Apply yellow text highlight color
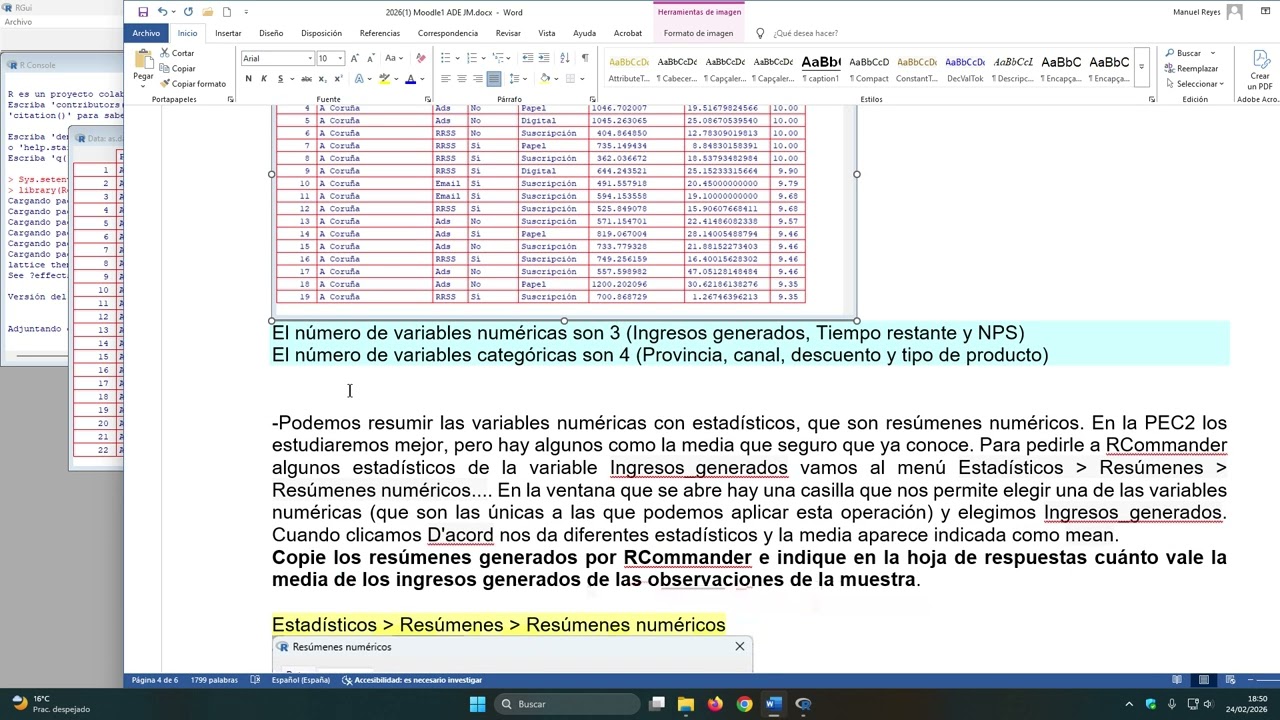Screen dimensions: 1280x720 384,79
